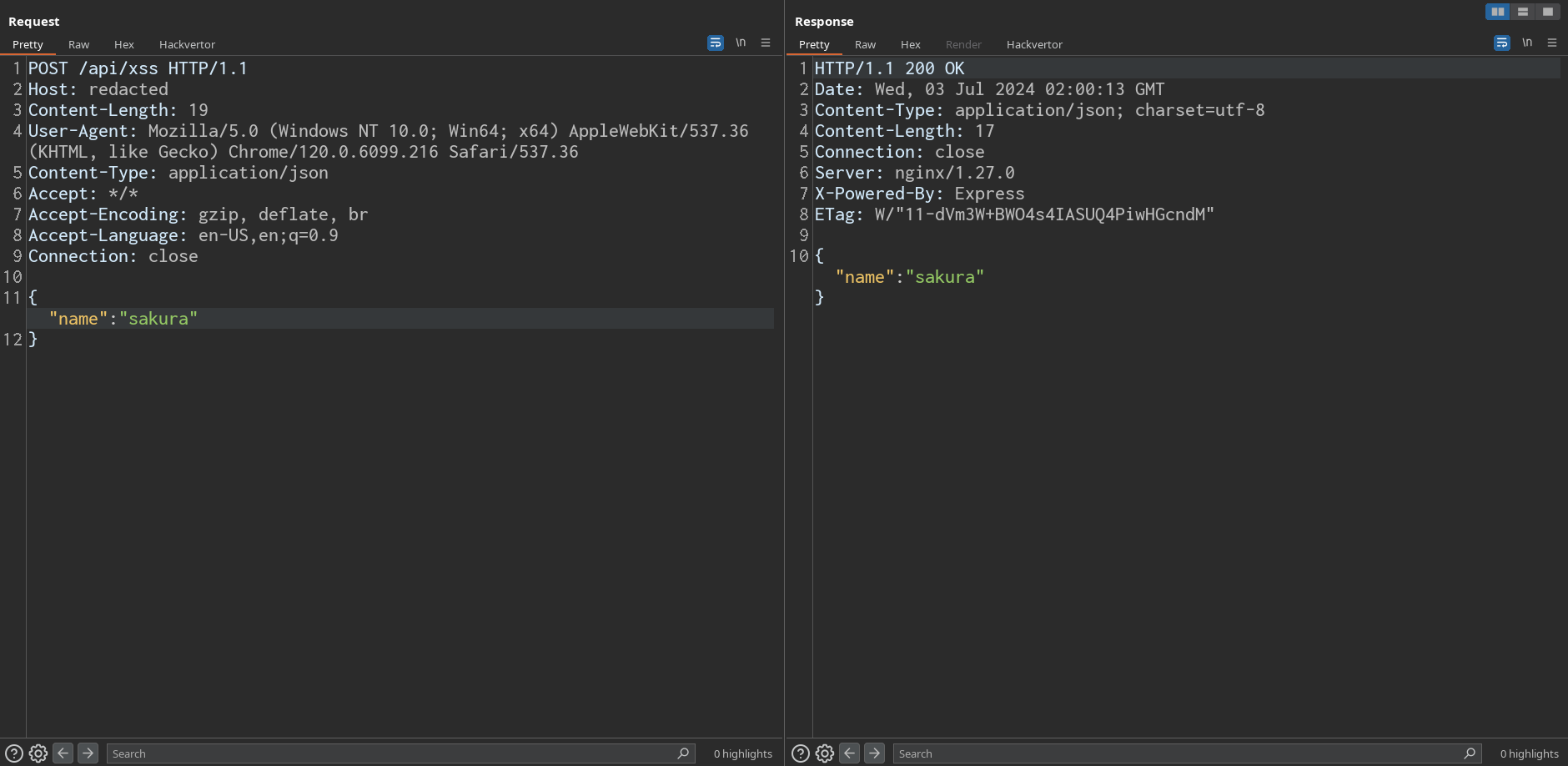1568x766 pixels.
Task: Click magnifier icon in Response search bar
Action: 1470,753
